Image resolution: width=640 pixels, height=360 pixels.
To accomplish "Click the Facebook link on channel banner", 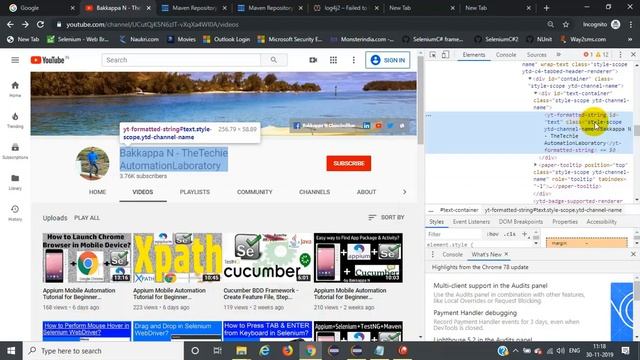I will (324, 125).
